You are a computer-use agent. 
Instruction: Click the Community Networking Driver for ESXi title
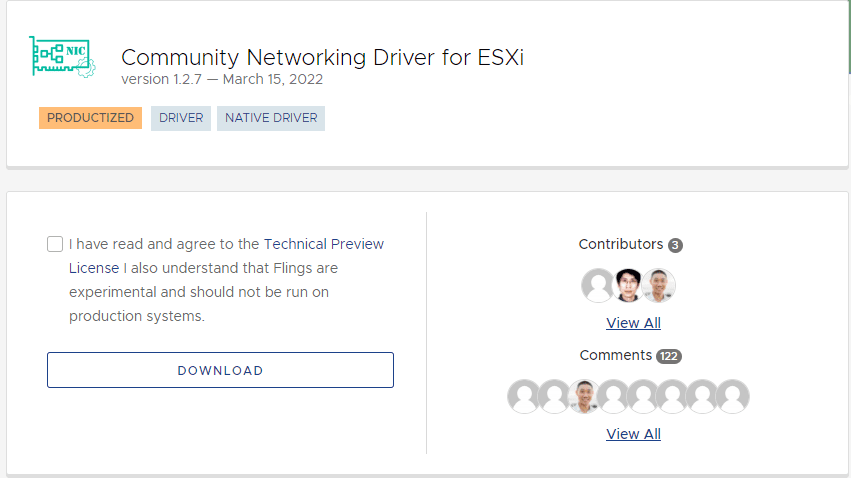click(322, 57)
